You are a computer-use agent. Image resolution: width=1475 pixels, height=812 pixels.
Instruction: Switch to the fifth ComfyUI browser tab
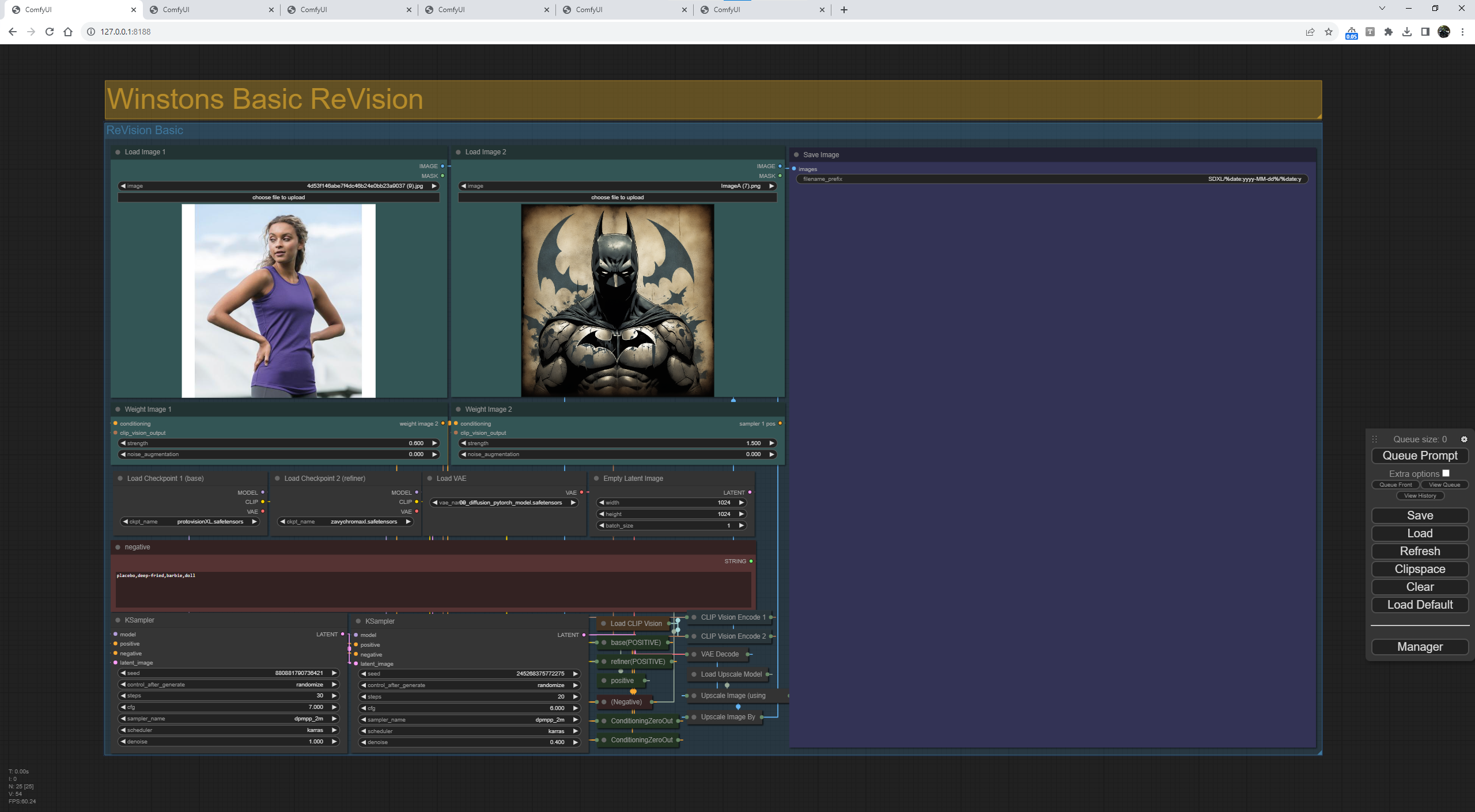coord(624,10)
